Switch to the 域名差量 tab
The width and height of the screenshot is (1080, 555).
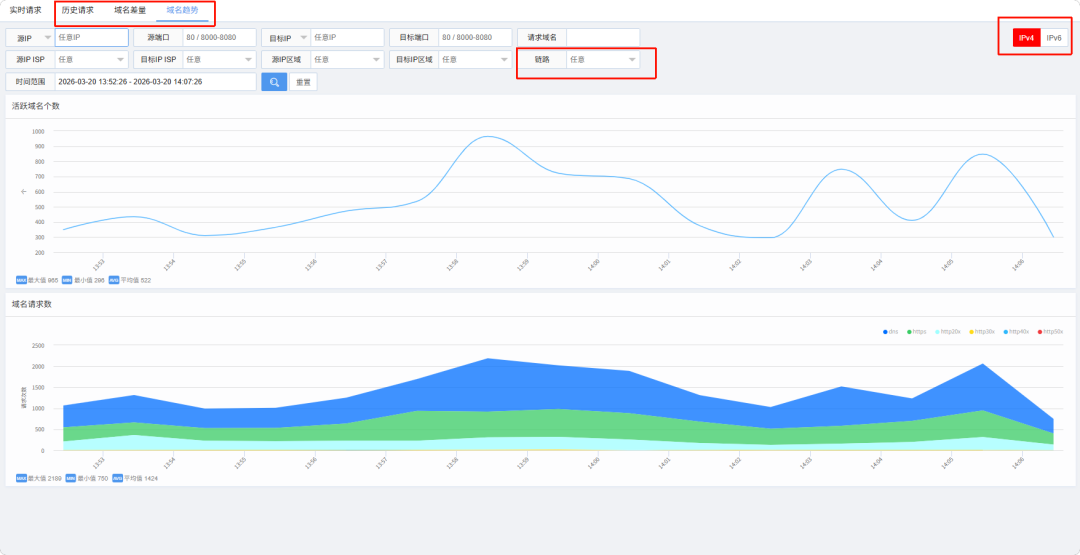click(130, 10)
